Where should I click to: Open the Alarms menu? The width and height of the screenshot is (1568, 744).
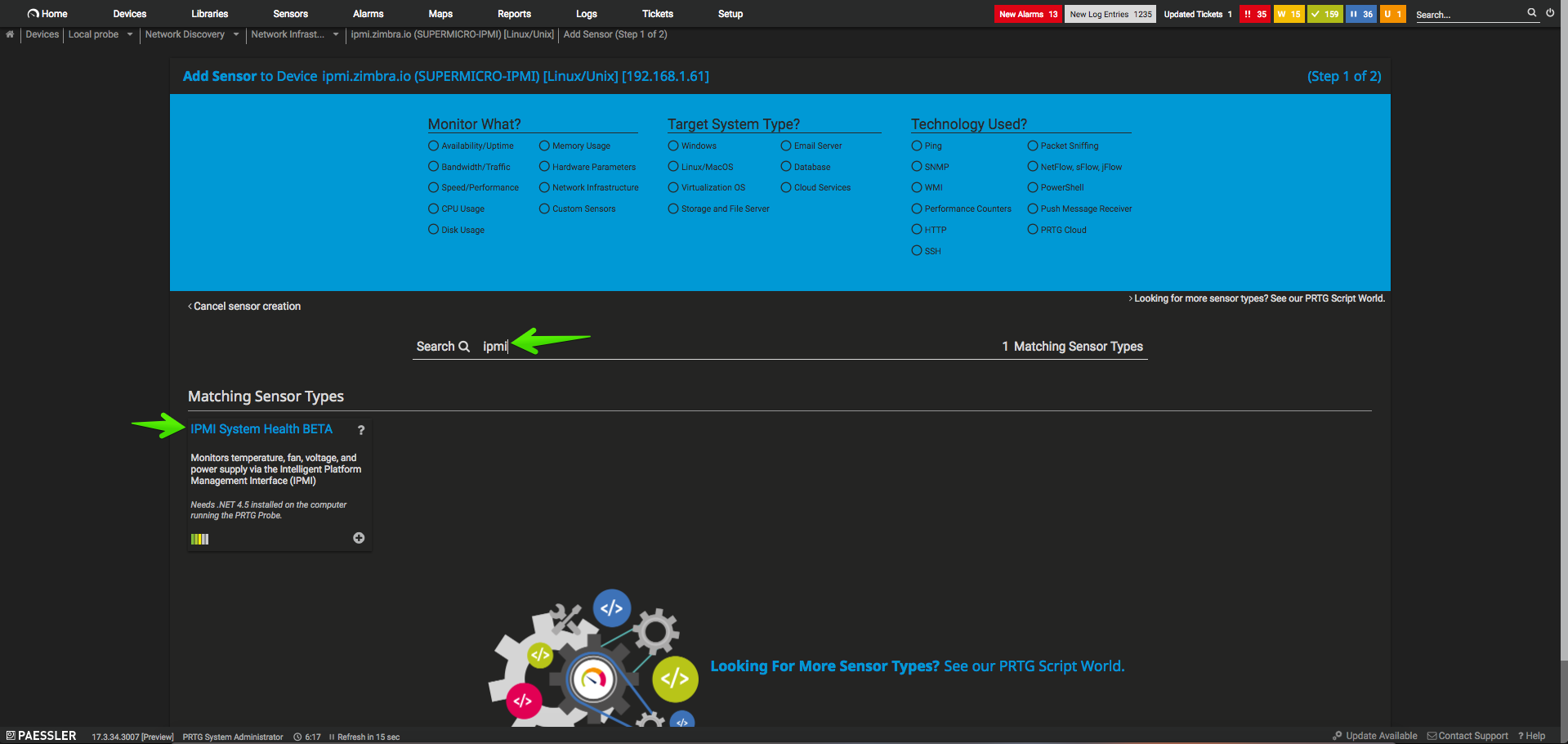tap(369, 14)
